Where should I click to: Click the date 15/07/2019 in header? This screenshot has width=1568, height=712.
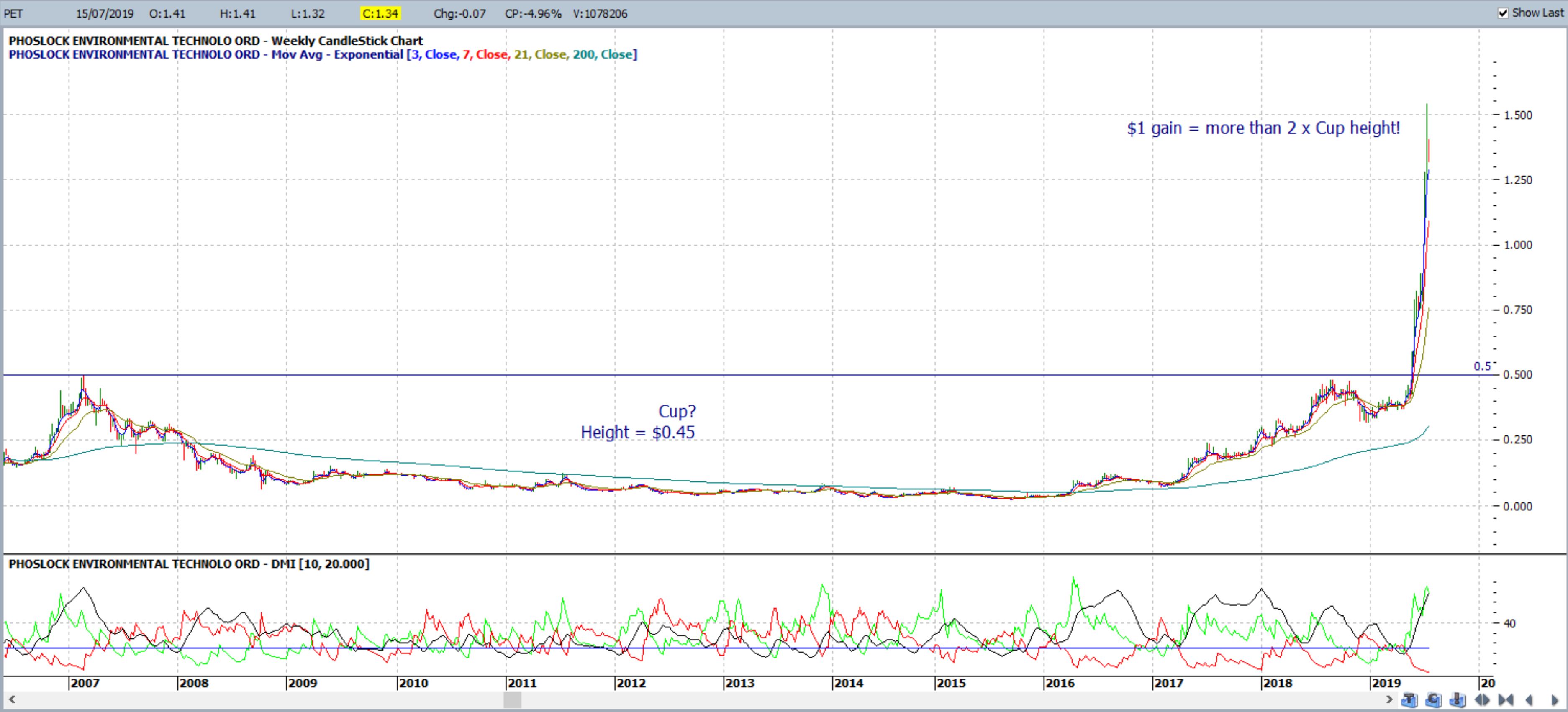[x=105, y=13]
